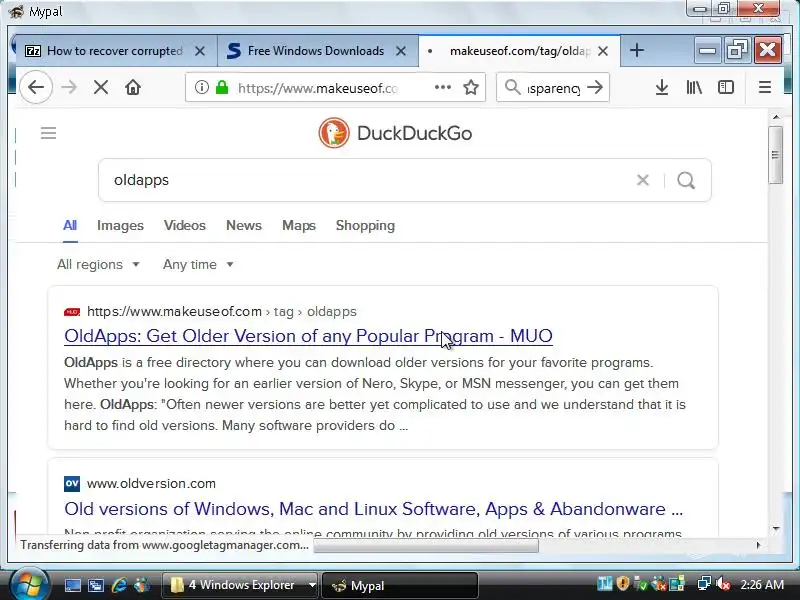Launch Internet Explorer from quick launch
This screenshot has height=600, width=800.
coord(119,585)
